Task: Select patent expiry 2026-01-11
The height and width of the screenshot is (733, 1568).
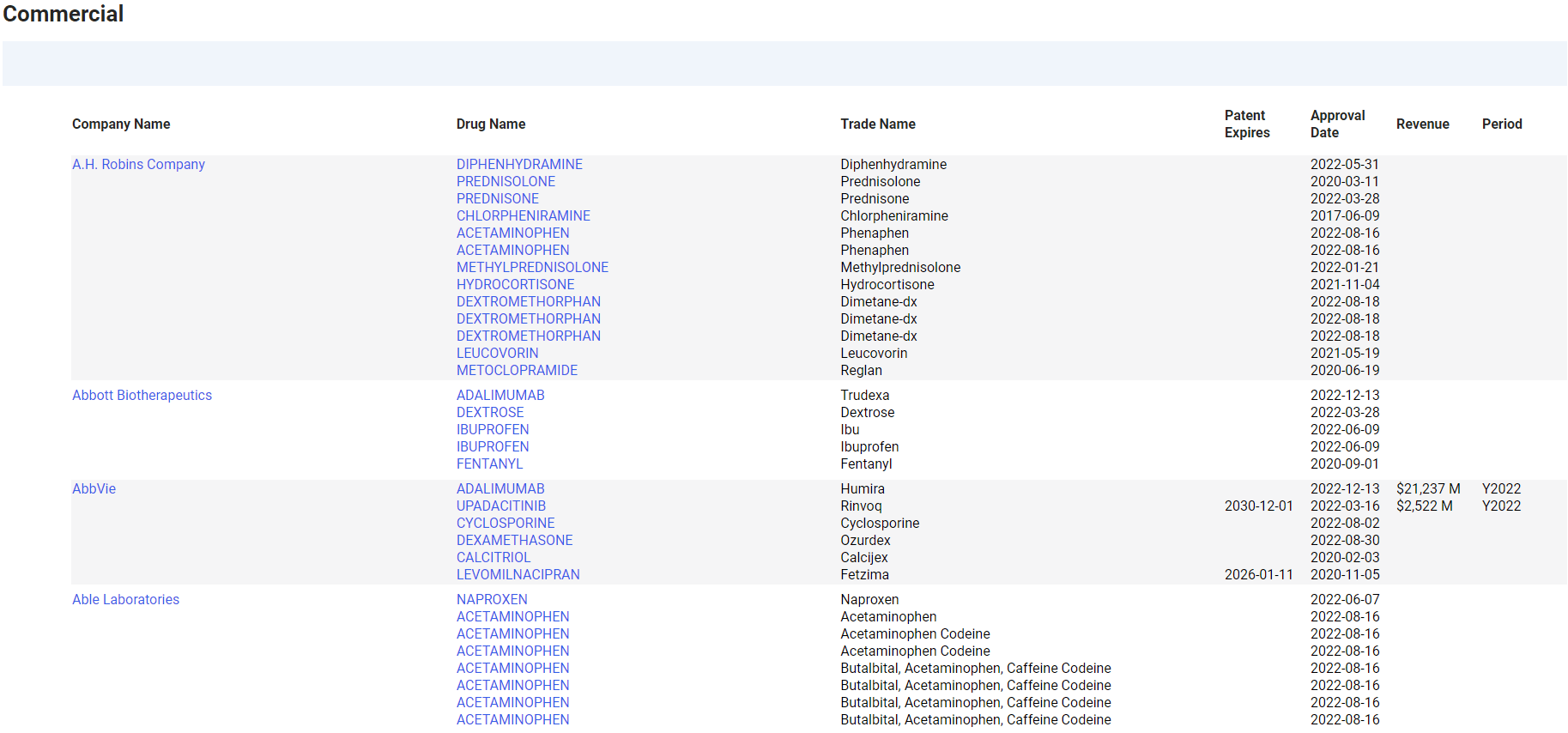Action: point(1258,574)
